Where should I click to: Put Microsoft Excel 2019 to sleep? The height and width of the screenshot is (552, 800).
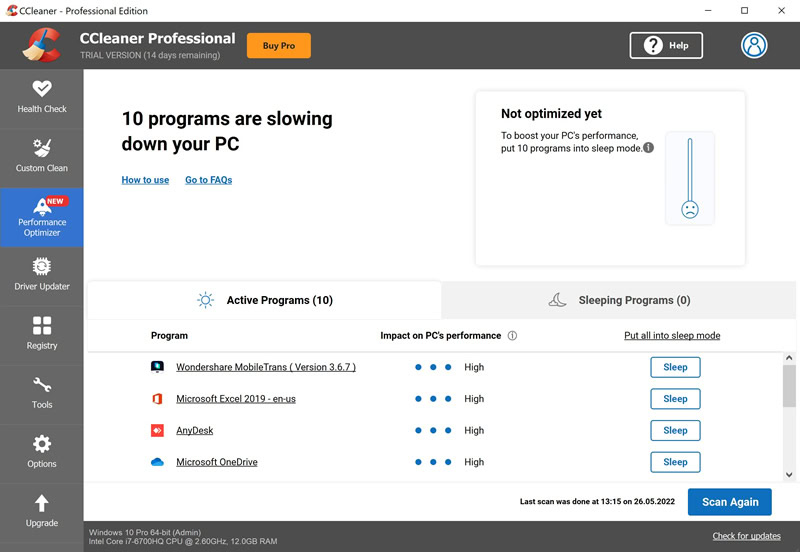[x=675, y=399]
